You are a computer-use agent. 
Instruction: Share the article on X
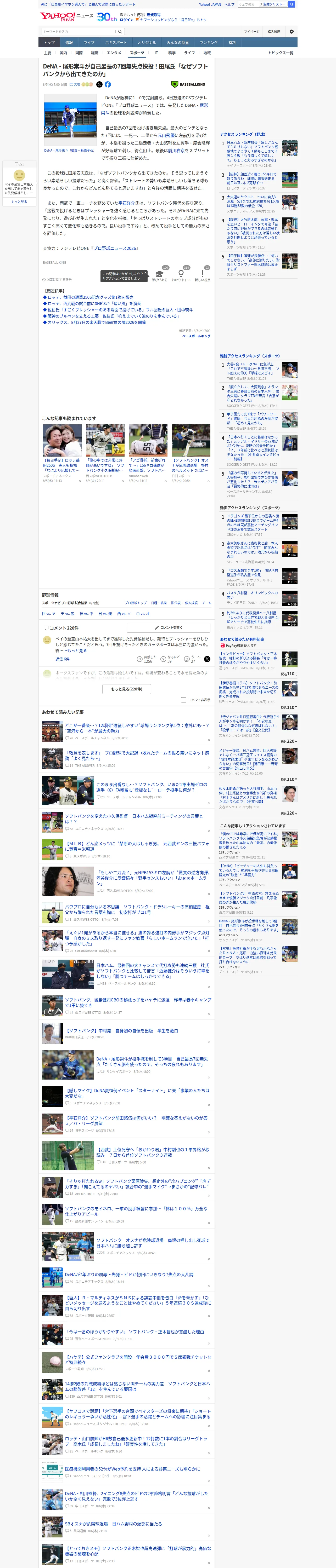coord(99,85)
